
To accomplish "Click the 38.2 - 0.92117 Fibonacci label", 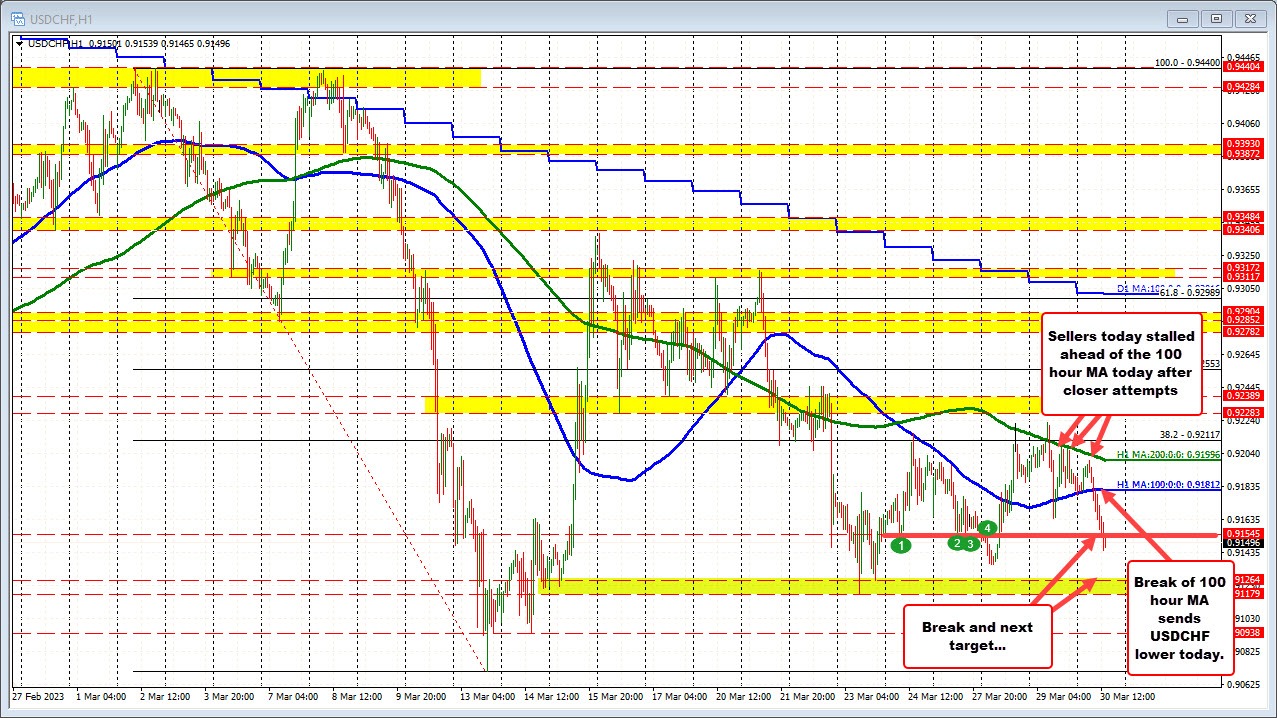I will pos(1190,435).
